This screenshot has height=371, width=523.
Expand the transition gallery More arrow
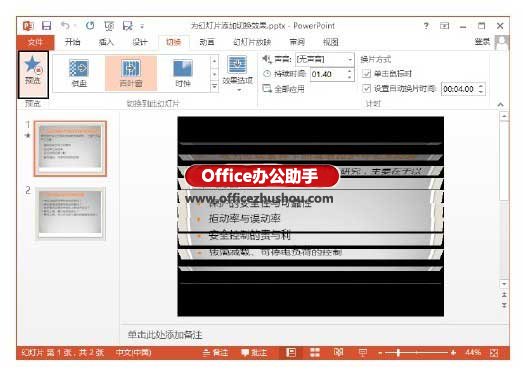click(214, 87)
